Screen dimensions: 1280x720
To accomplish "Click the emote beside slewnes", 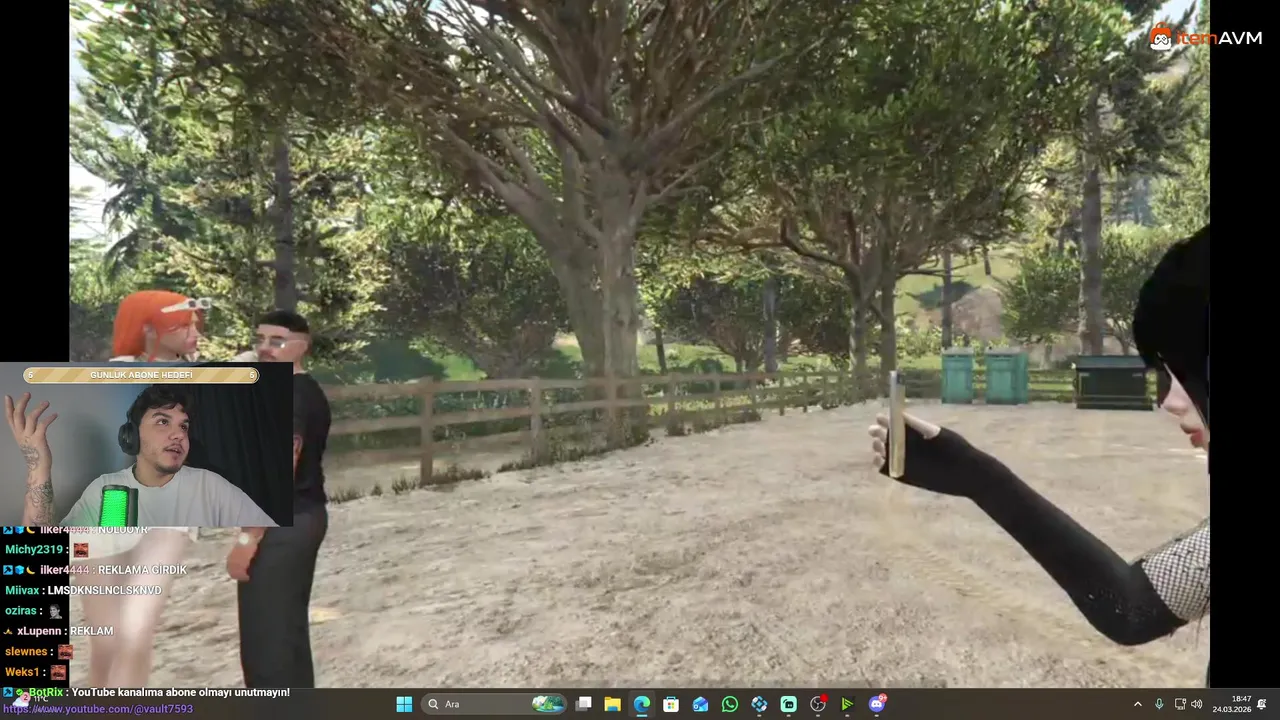I will 65,652.
